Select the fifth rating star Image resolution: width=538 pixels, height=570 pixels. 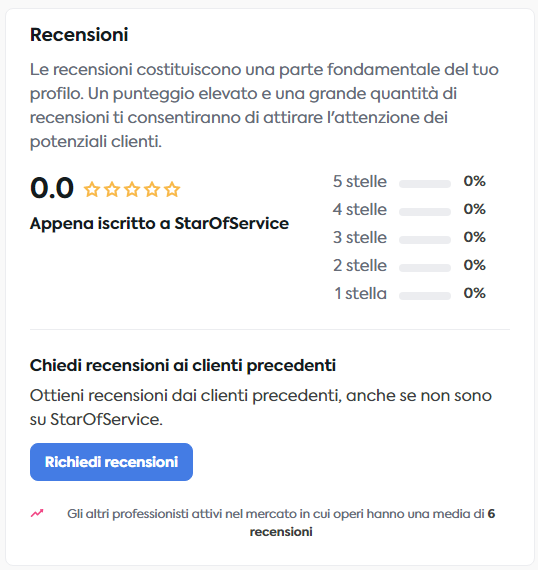pyautogui.click(x=172, y=190)
